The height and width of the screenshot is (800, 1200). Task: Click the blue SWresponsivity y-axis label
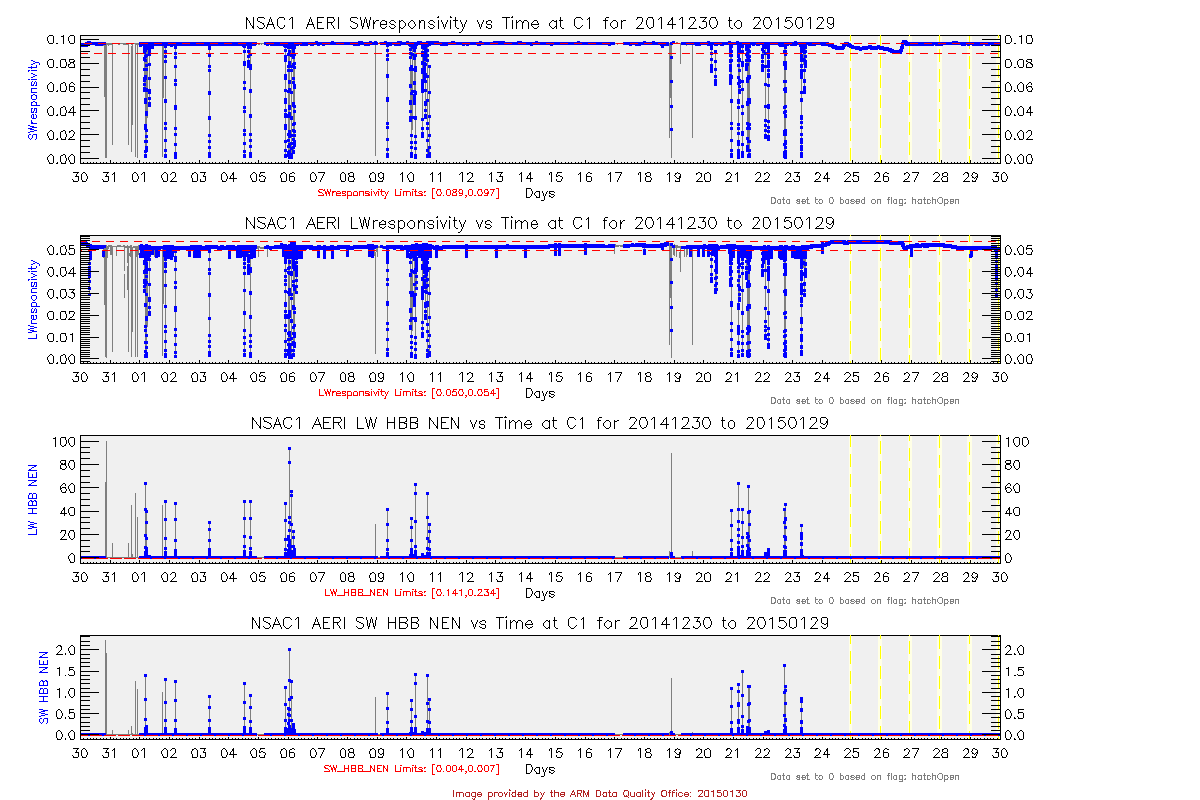33,99
